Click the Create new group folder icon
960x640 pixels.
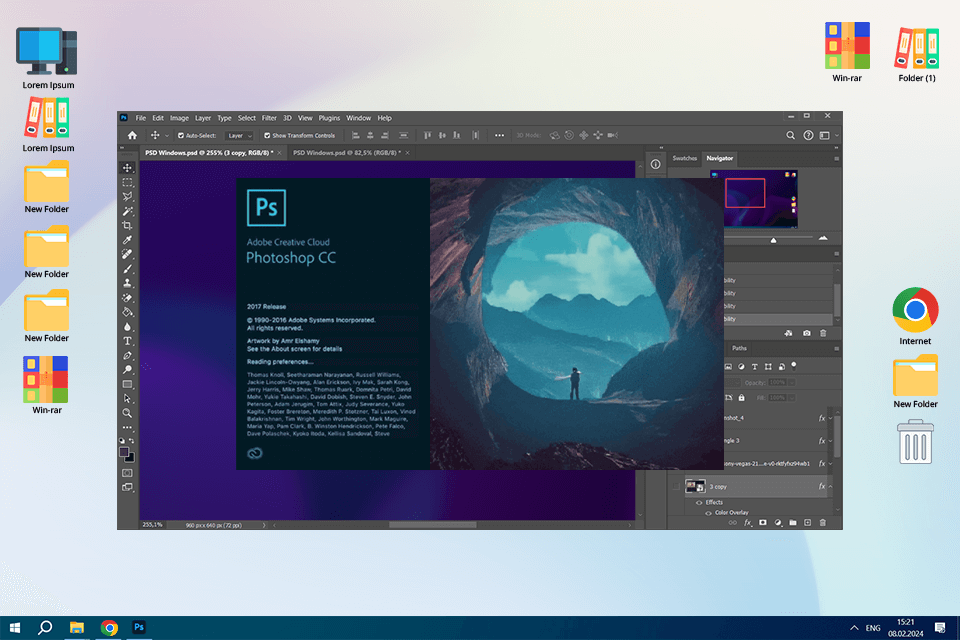pos(793,523)
